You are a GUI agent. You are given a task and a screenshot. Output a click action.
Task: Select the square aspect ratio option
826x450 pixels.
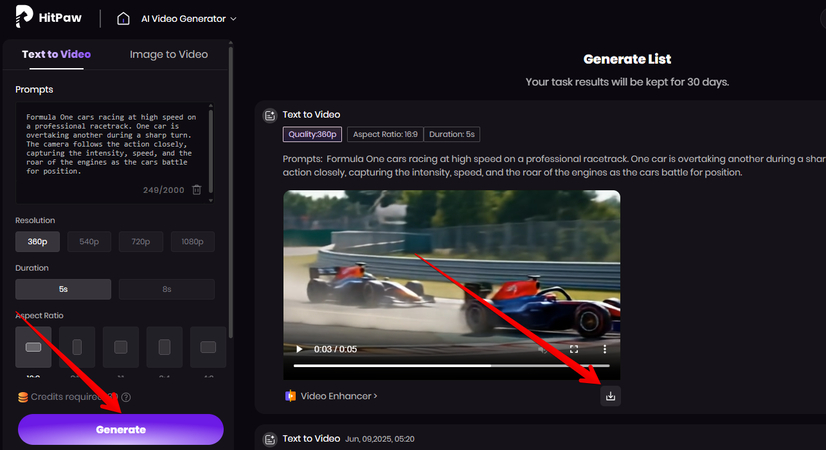(121, 347)
